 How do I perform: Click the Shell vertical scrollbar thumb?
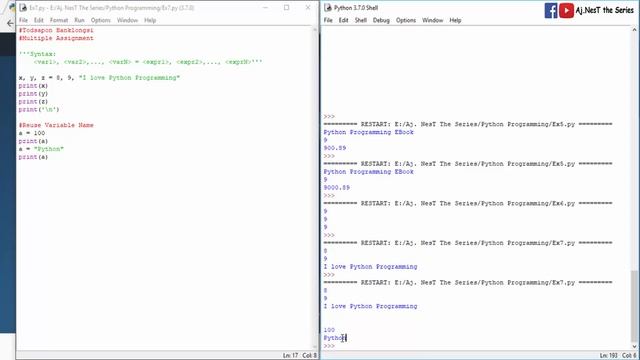pyautogui.click(x=634, y=305)
